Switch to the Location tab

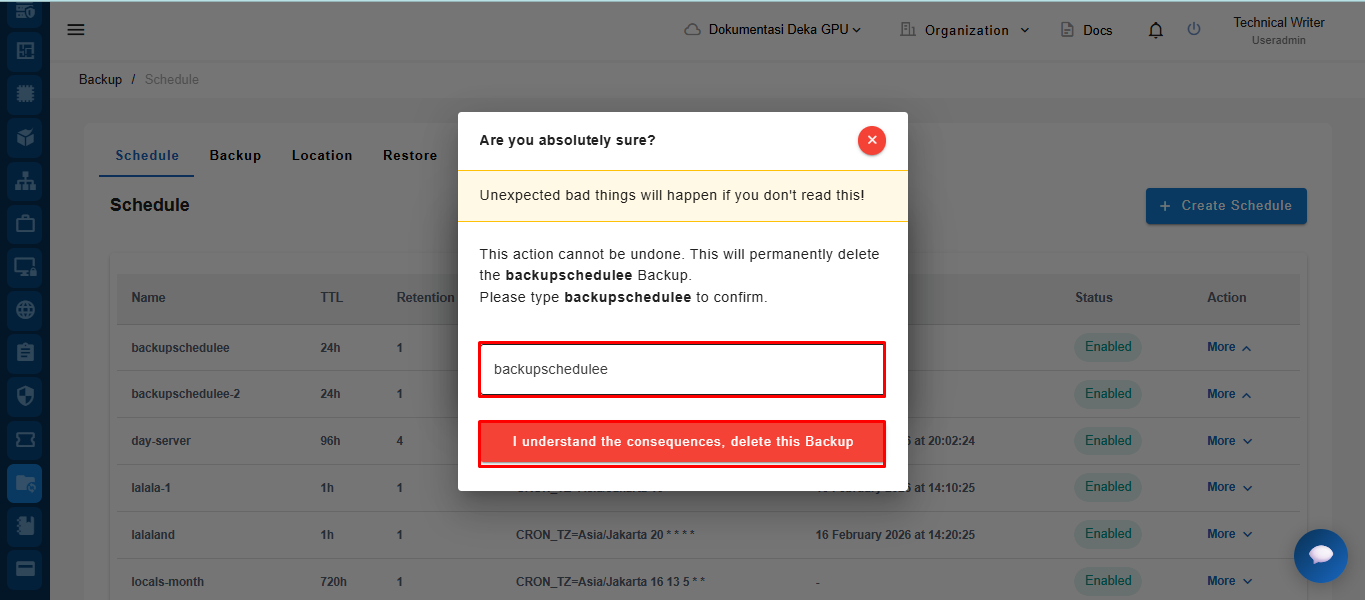(322, 156)
